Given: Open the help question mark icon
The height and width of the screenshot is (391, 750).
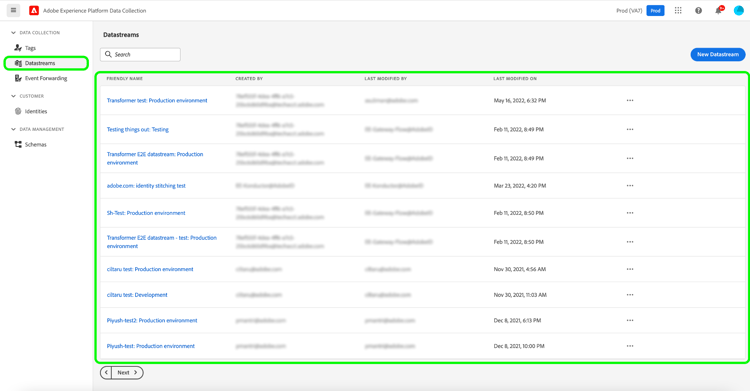Looking at the screenshot, I should [698, 11].
